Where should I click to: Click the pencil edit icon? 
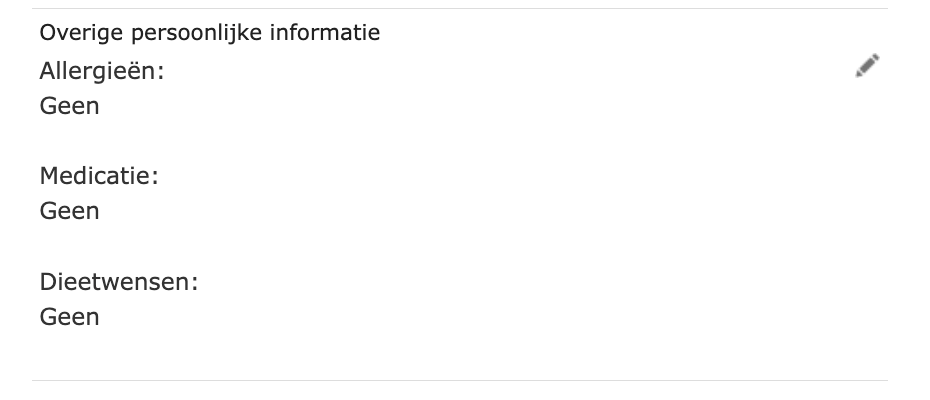pos(867,67)
